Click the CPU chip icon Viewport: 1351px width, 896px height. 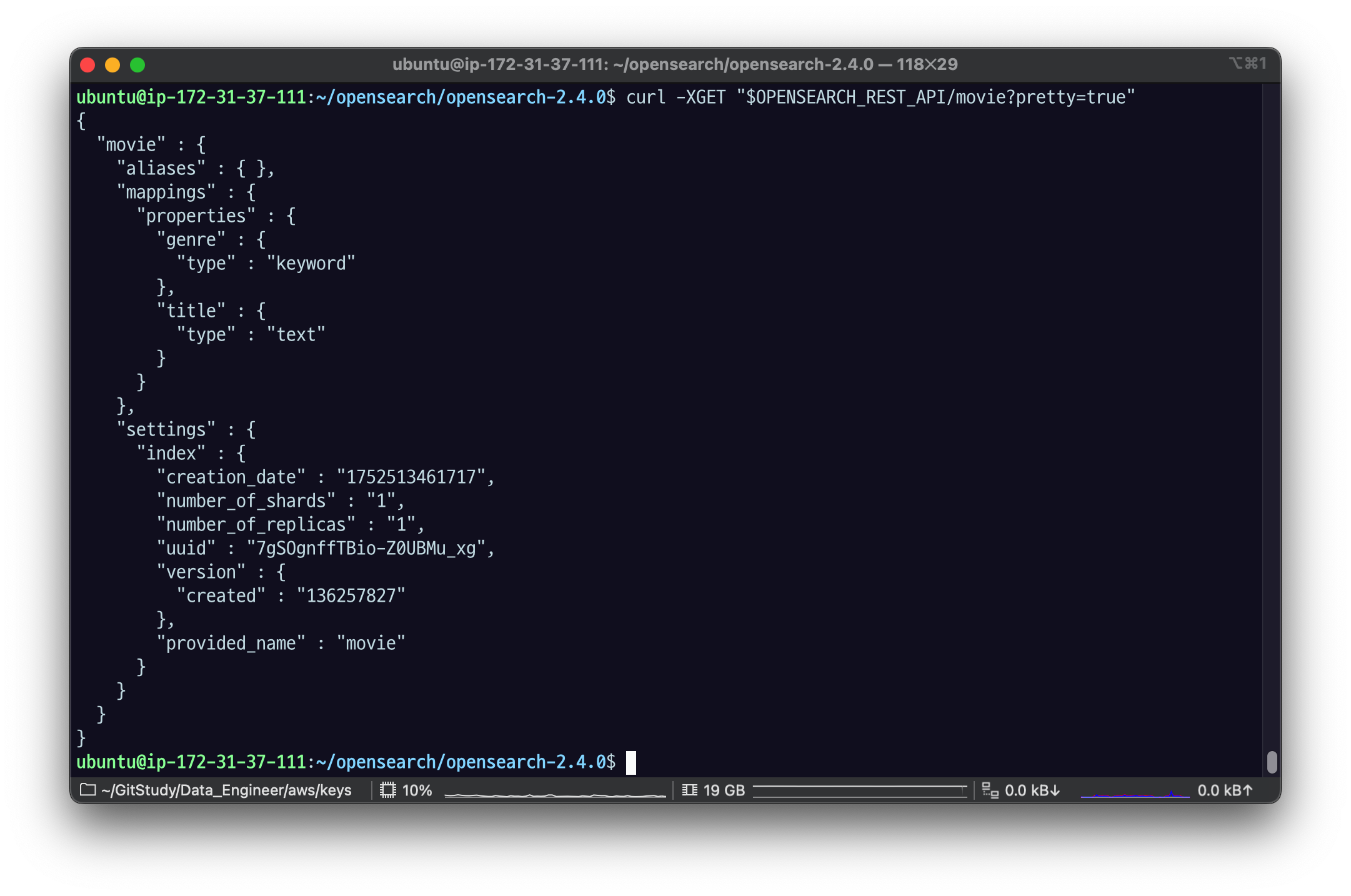pos(388,790)
